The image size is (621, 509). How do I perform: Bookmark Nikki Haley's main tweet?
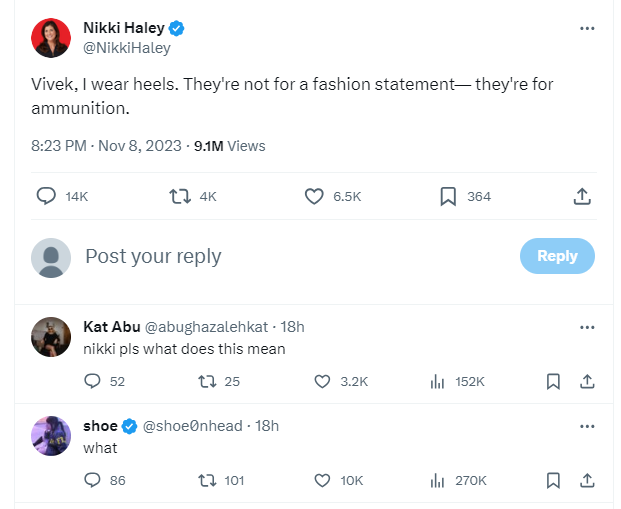(x=448, y=196)
